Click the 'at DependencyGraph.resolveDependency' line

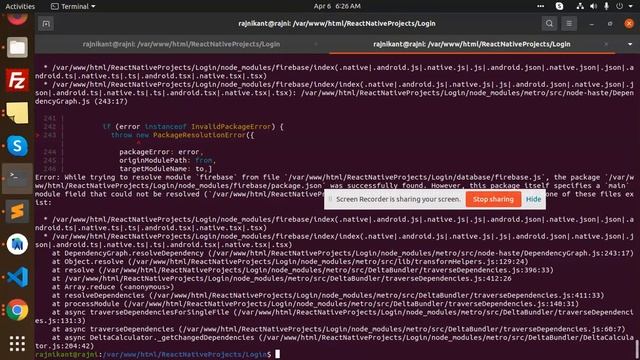343,253
